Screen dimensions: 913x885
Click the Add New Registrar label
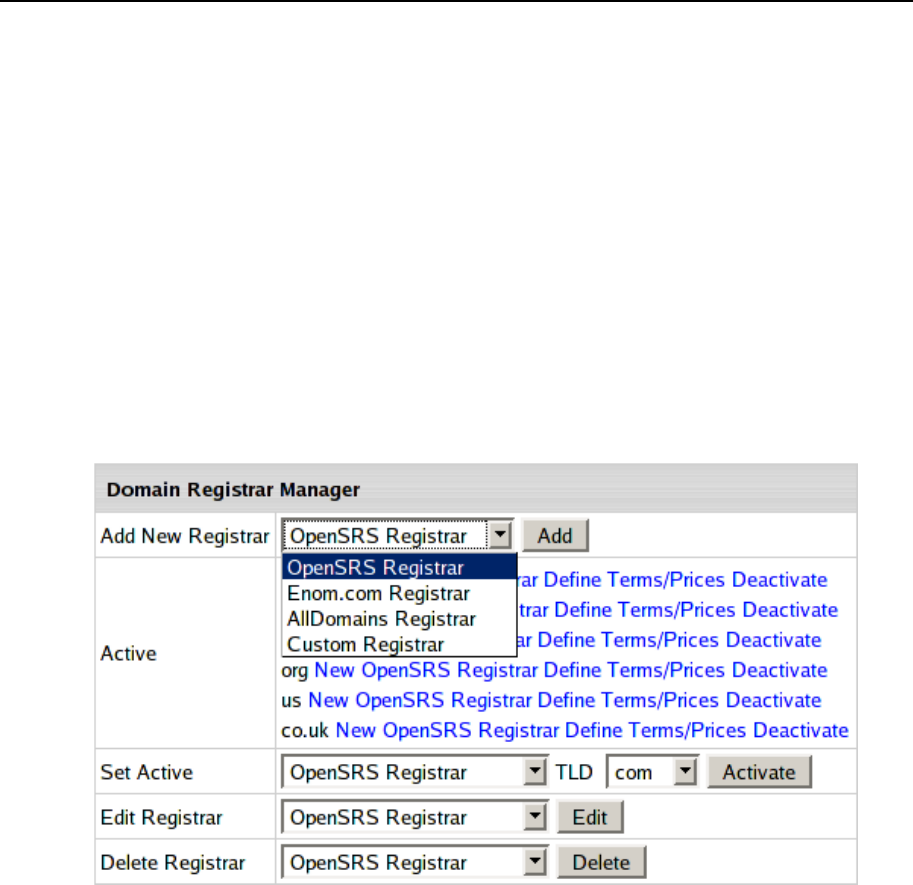(185, 536)
